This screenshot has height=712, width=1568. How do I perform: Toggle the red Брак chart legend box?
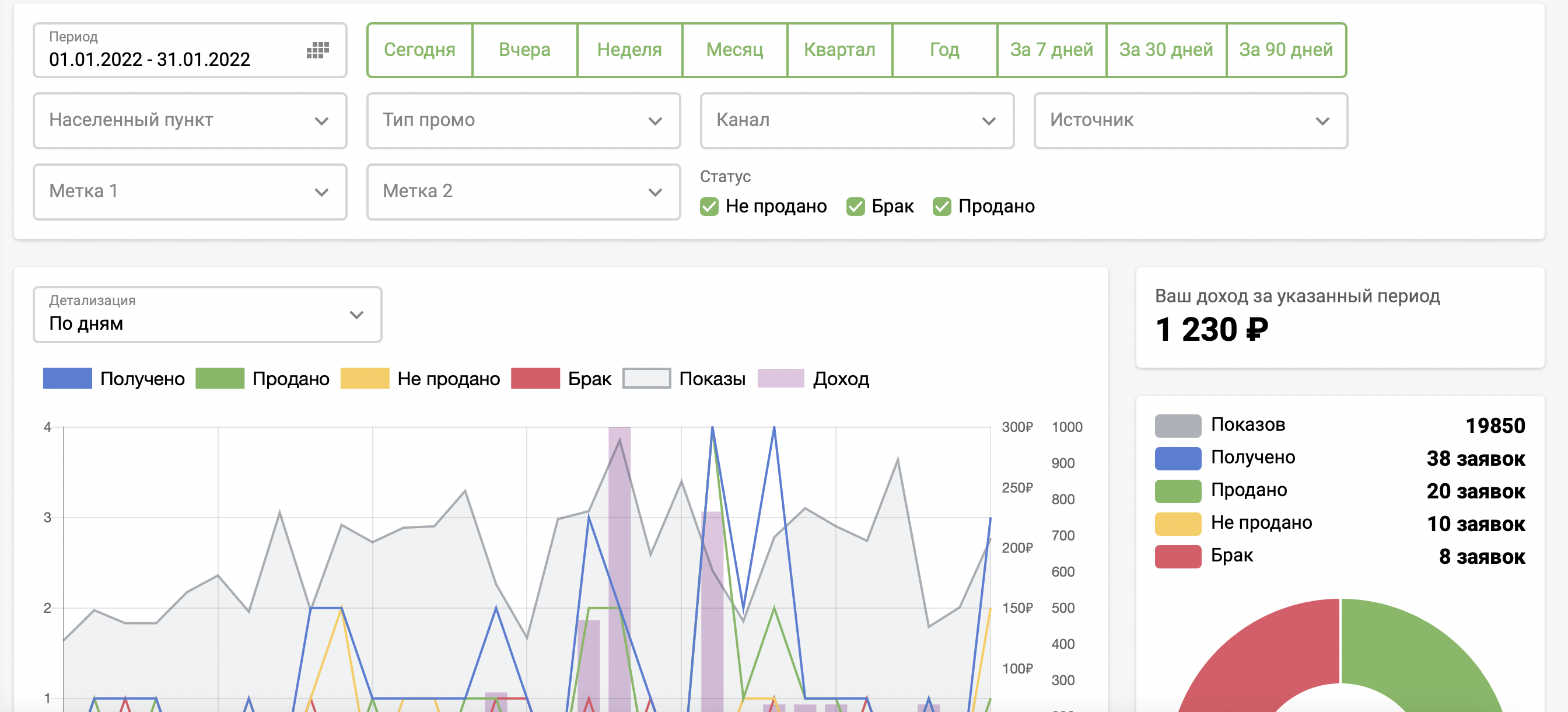coord(535,378)
